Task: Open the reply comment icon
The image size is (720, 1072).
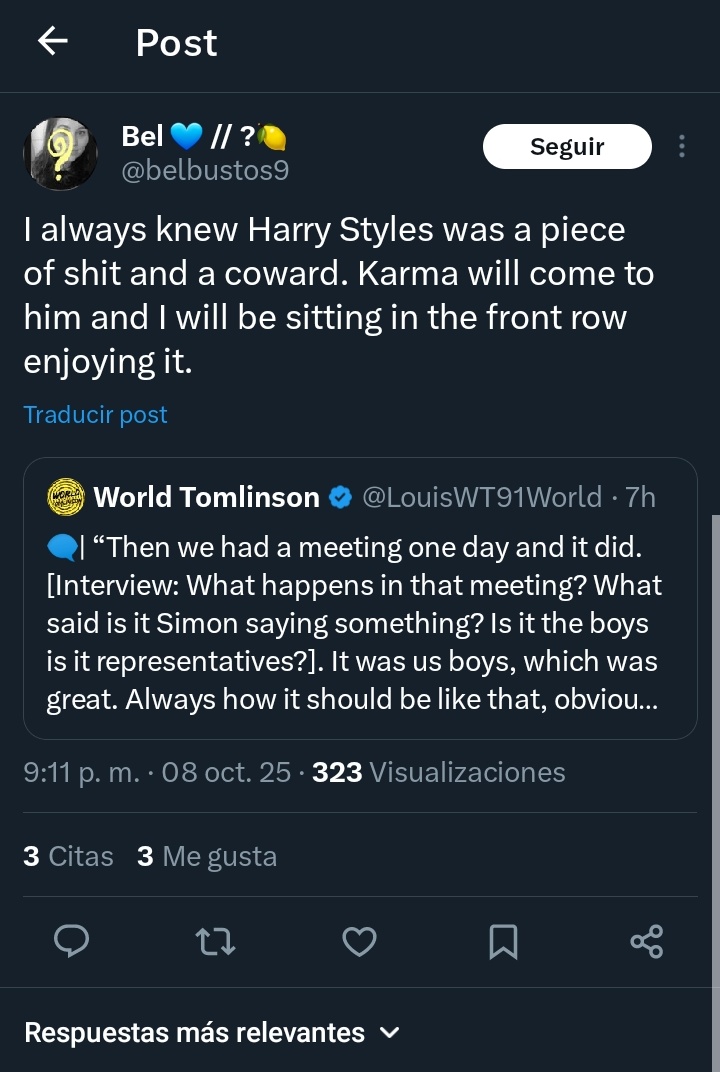Action: coord(70,941)
